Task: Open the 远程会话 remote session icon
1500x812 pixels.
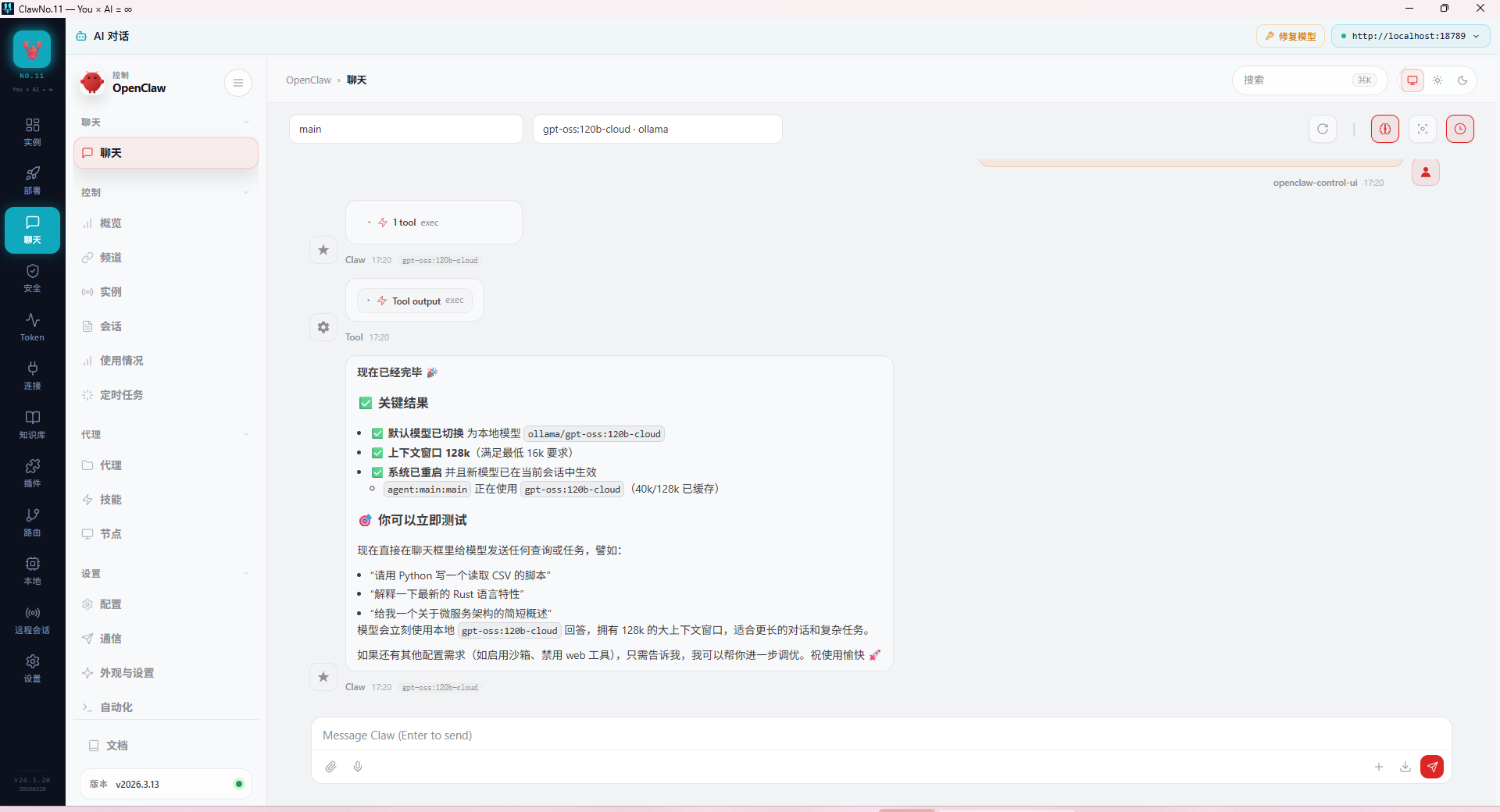Action: [x=32, y=620]
